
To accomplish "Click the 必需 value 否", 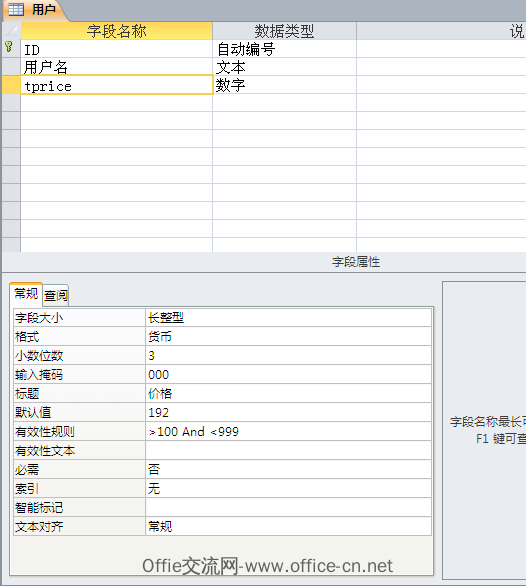I will (288, 469).
